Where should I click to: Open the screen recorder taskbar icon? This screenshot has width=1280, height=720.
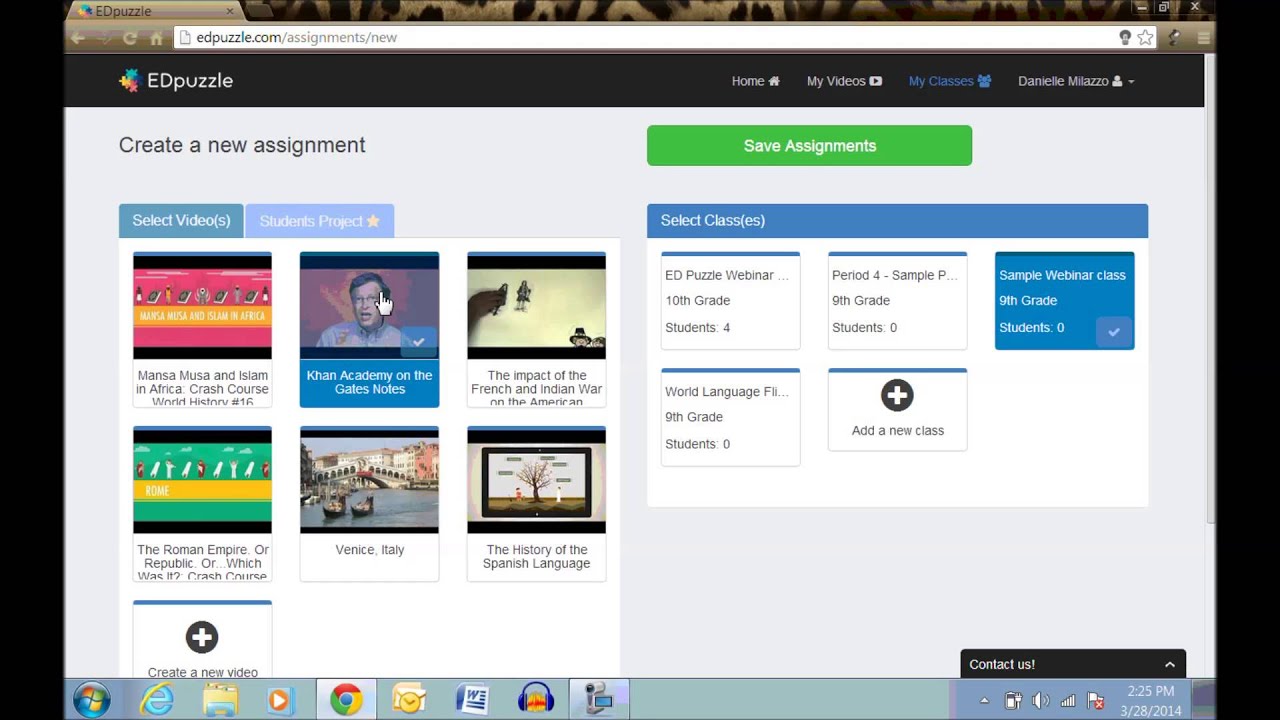(599, 699)
